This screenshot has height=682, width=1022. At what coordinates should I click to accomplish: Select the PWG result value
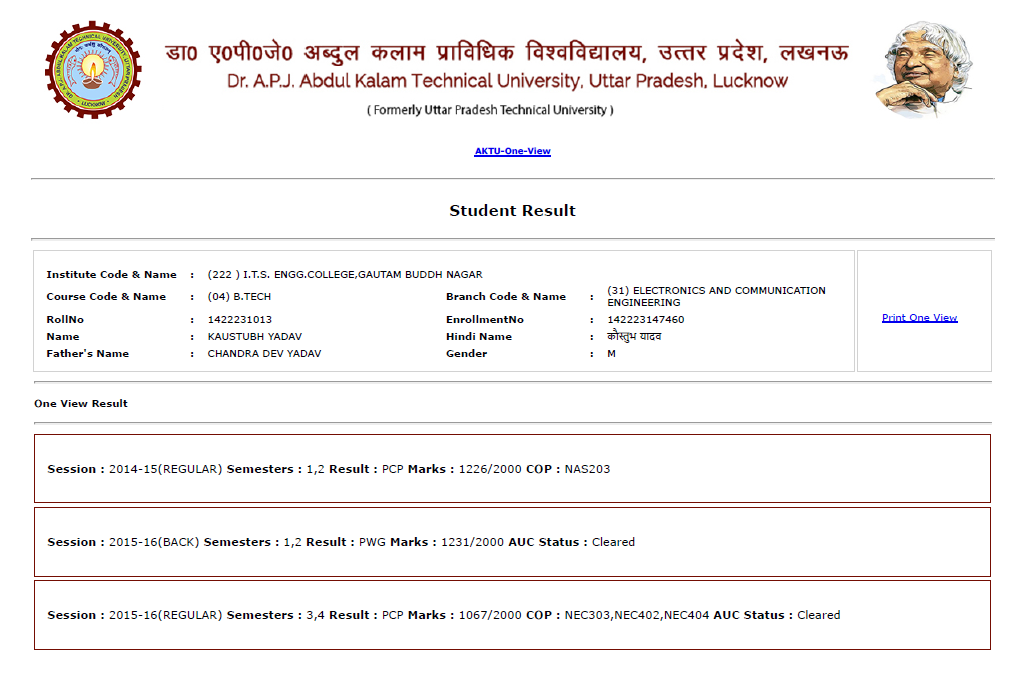coord(372,542)
